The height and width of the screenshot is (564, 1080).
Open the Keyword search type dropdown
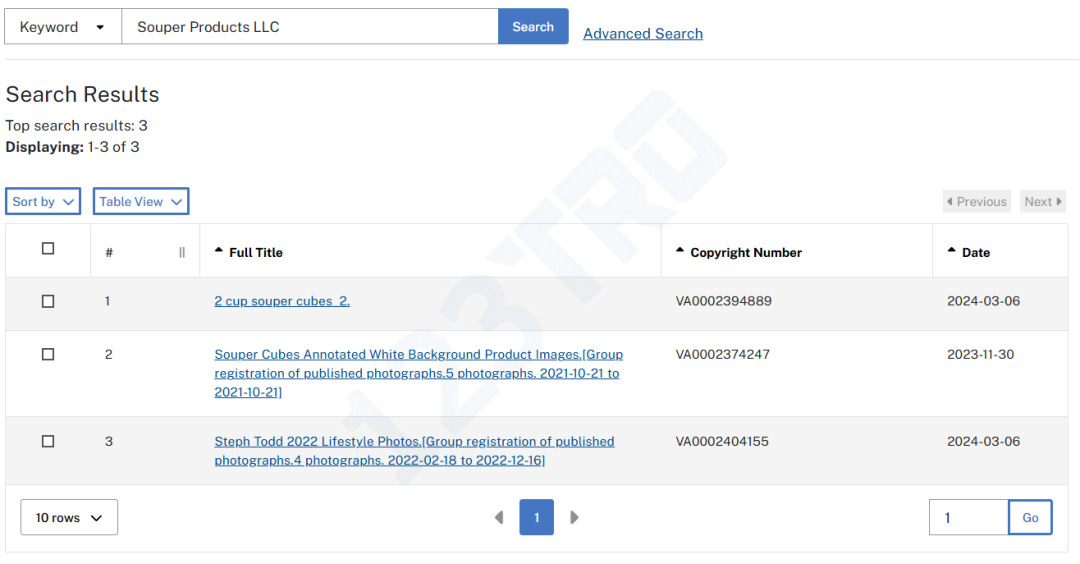click(x=63, y=27)
